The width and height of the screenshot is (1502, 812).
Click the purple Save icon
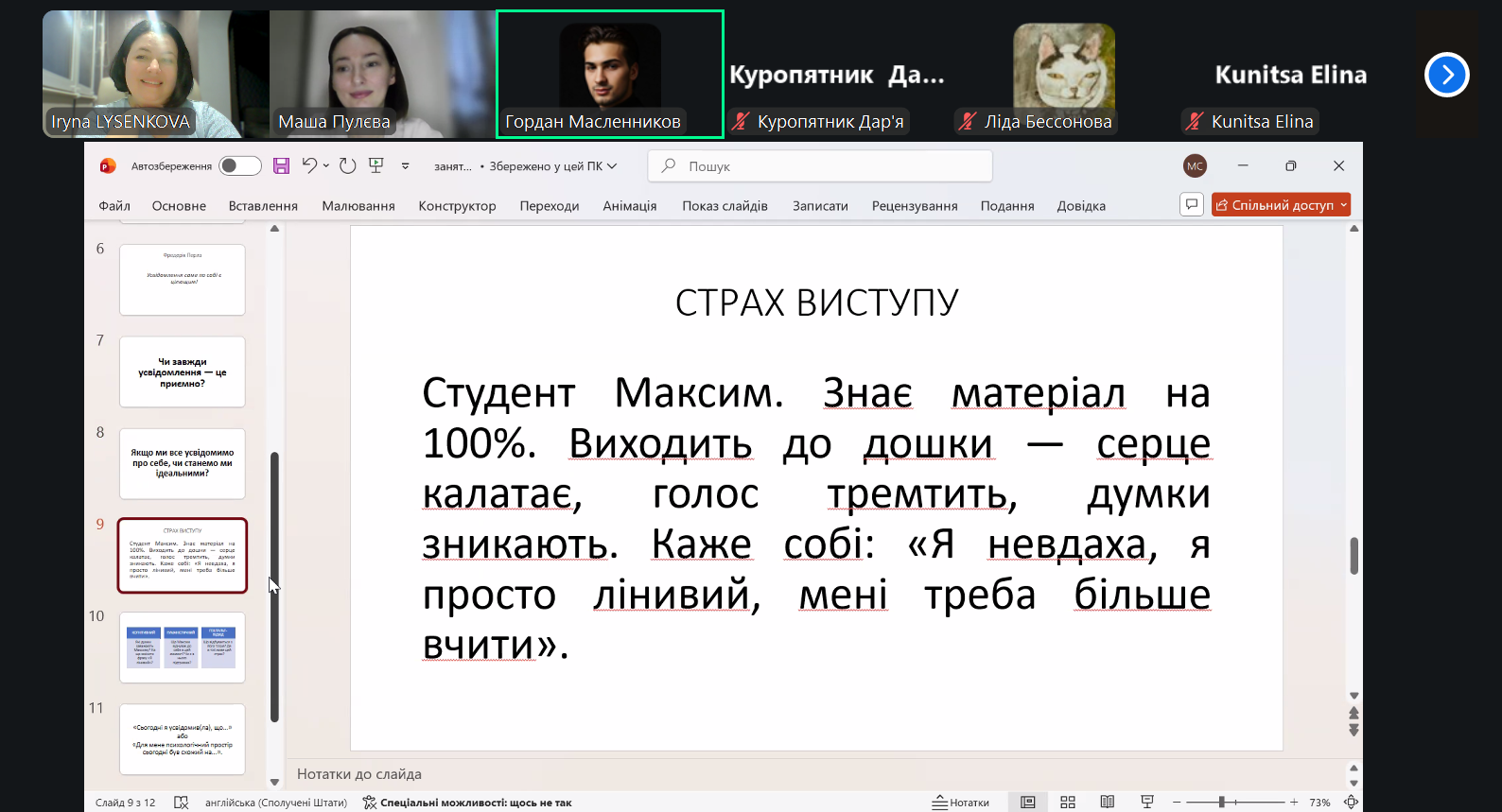(281, 166)
